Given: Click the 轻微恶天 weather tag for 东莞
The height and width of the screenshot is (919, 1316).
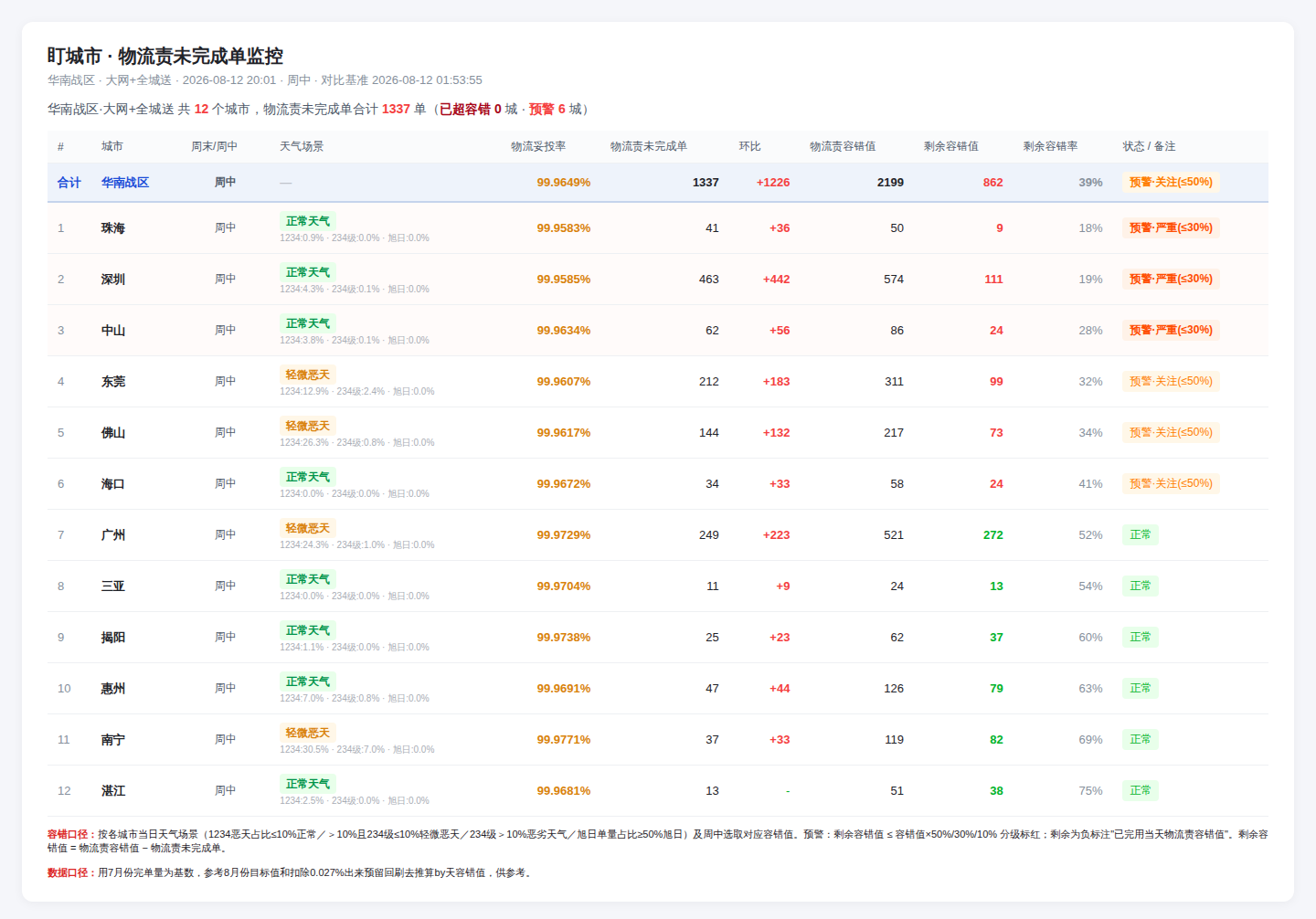Looking at the screenshot, I should click(x=308, y=375).
